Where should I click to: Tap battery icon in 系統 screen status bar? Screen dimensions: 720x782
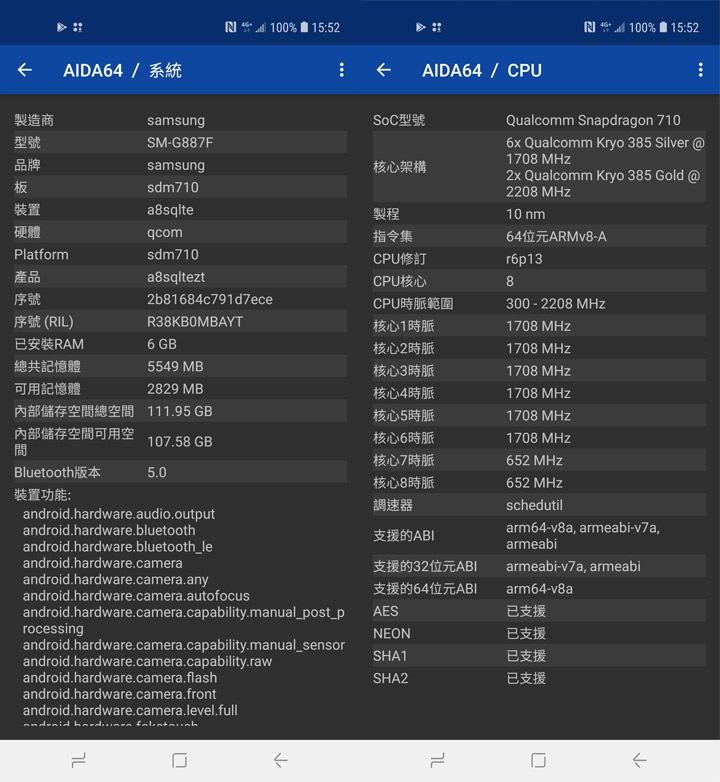304,27
